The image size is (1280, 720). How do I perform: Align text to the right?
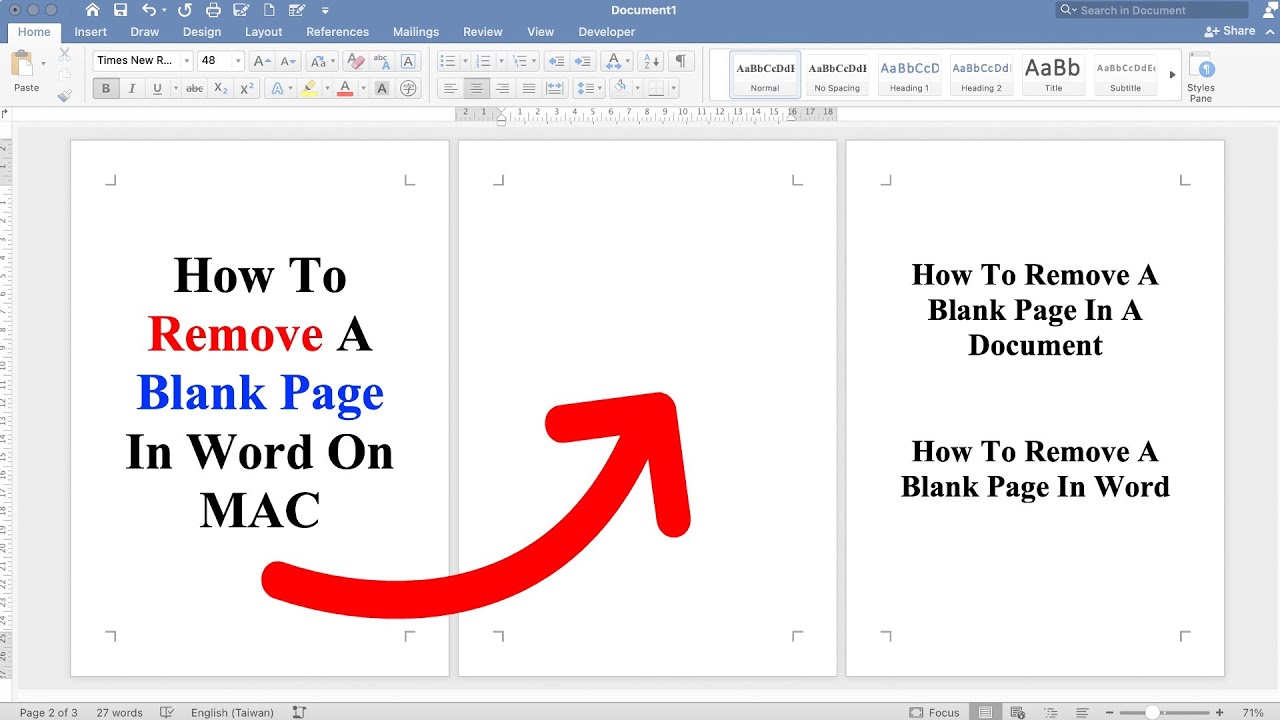click(x=503, y=88)
